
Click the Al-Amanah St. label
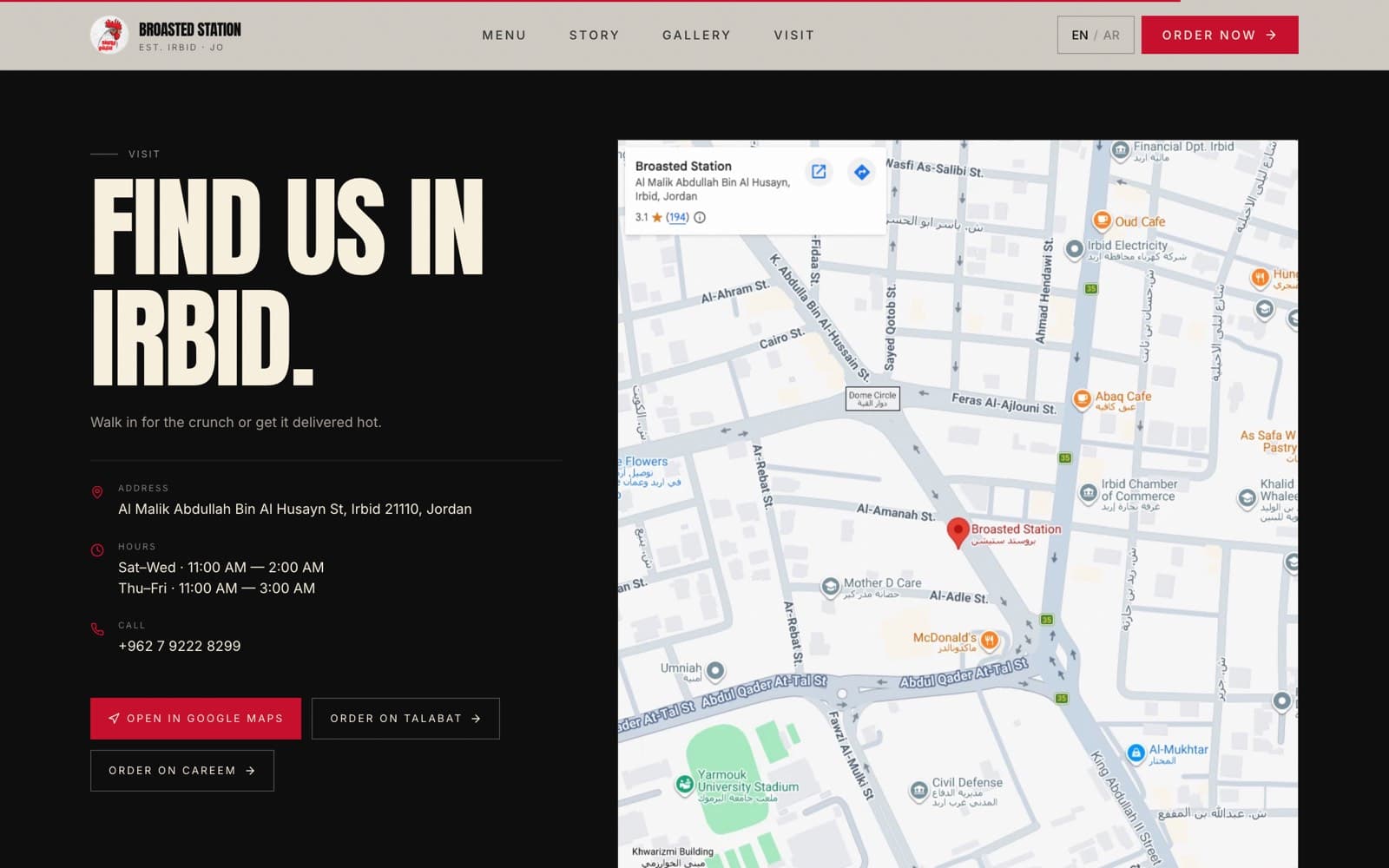point(895,512)
